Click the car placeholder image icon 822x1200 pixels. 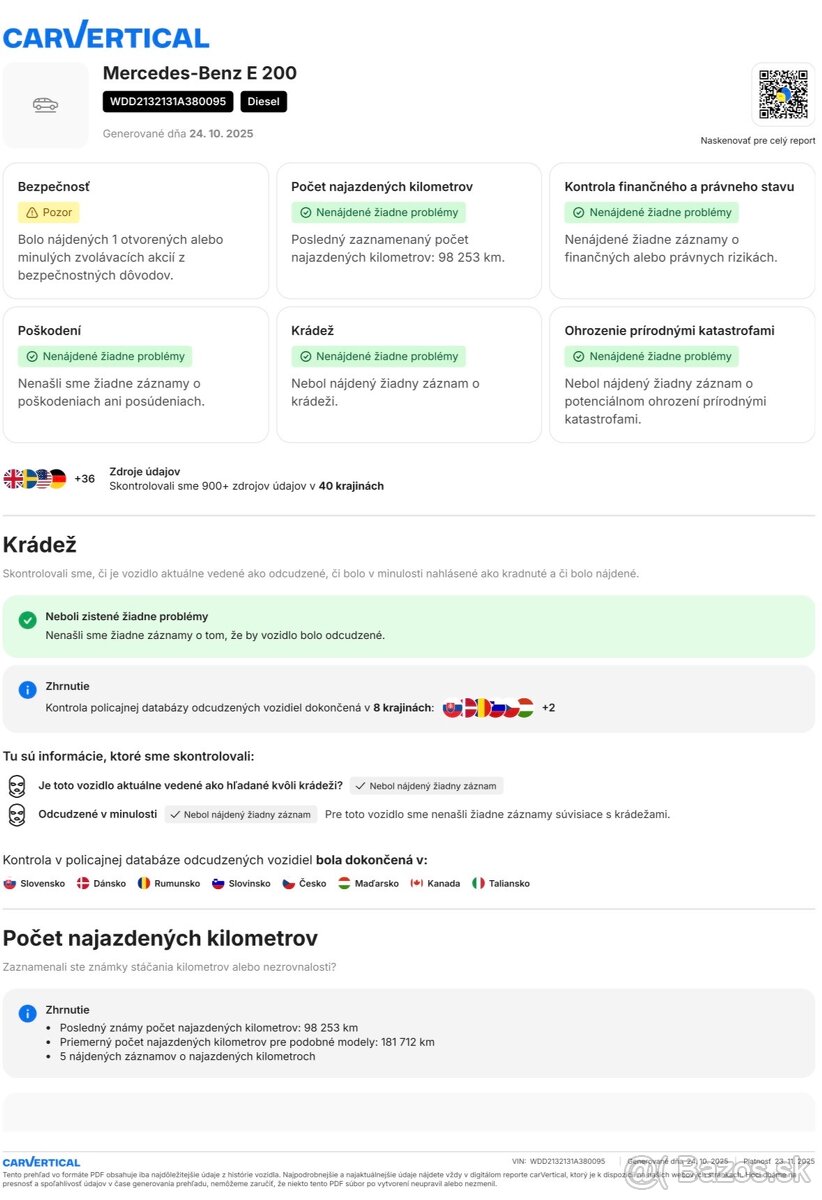point(45,105)
